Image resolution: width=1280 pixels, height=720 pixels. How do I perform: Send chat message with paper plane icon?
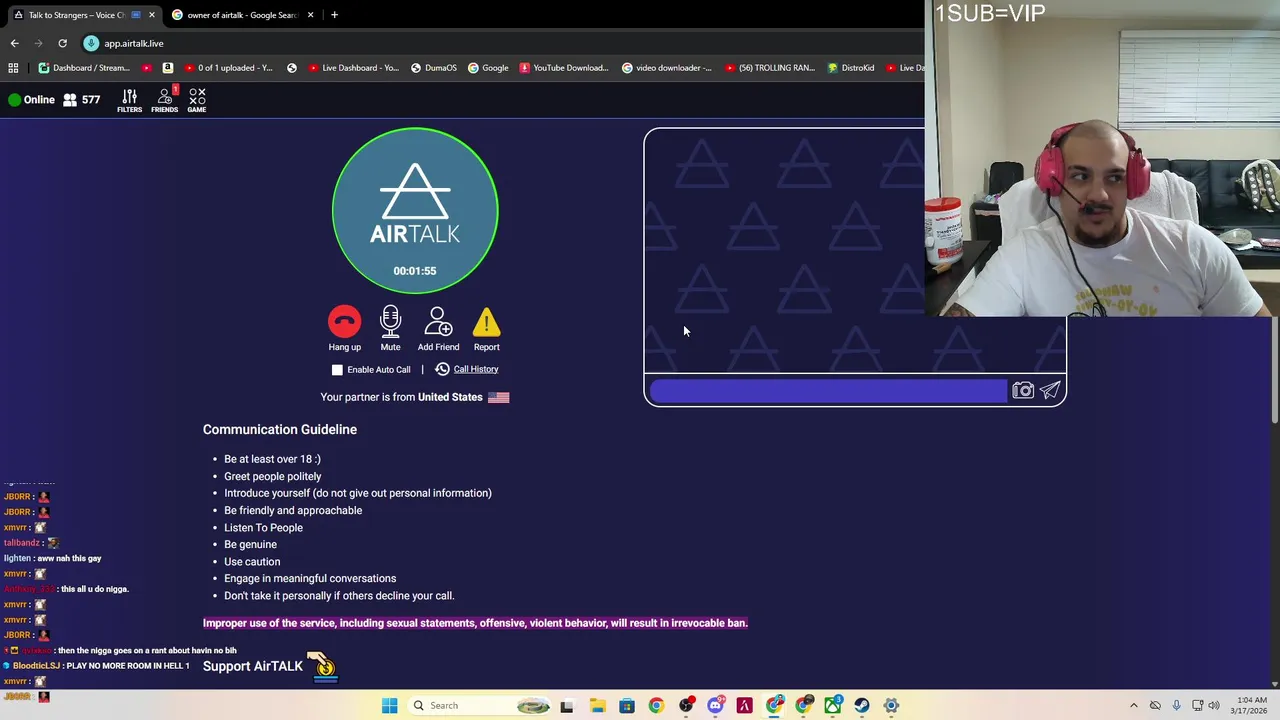tap(1050, 391)
